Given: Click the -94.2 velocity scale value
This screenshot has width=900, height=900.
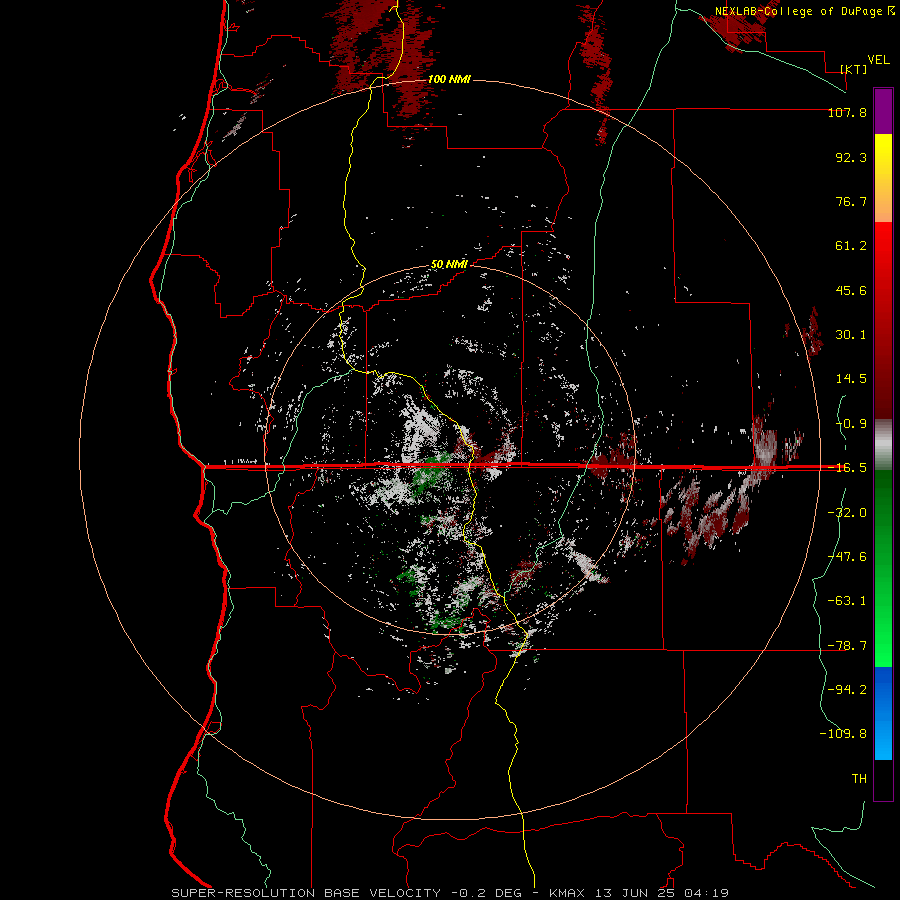Looking at the screenshot, I should click(x=847, y=690).
